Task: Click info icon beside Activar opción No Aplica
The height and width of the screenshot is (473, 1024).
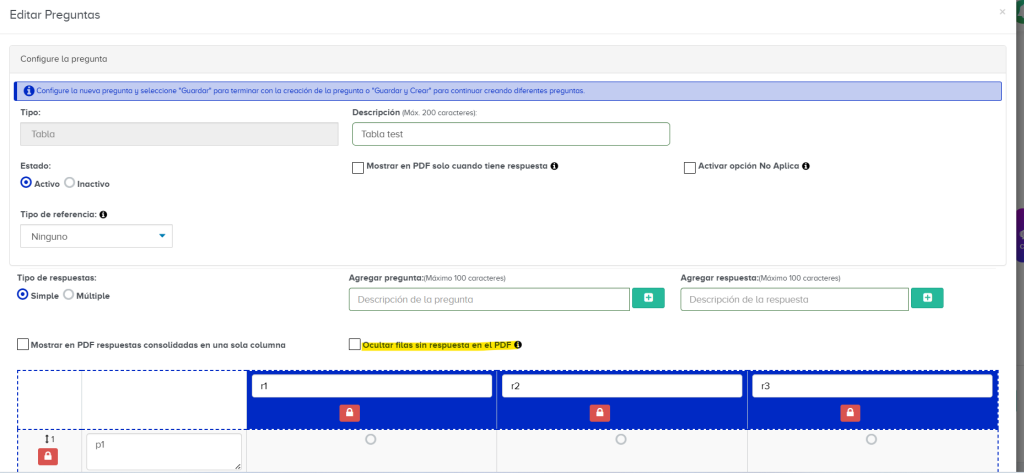Action: pyautogui.click(x=806, y=166)
